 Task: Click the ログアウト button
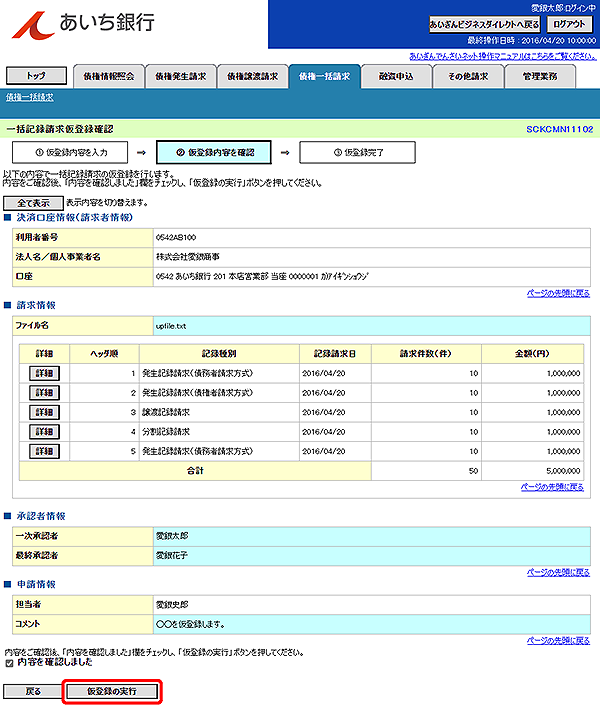point(569,24)
